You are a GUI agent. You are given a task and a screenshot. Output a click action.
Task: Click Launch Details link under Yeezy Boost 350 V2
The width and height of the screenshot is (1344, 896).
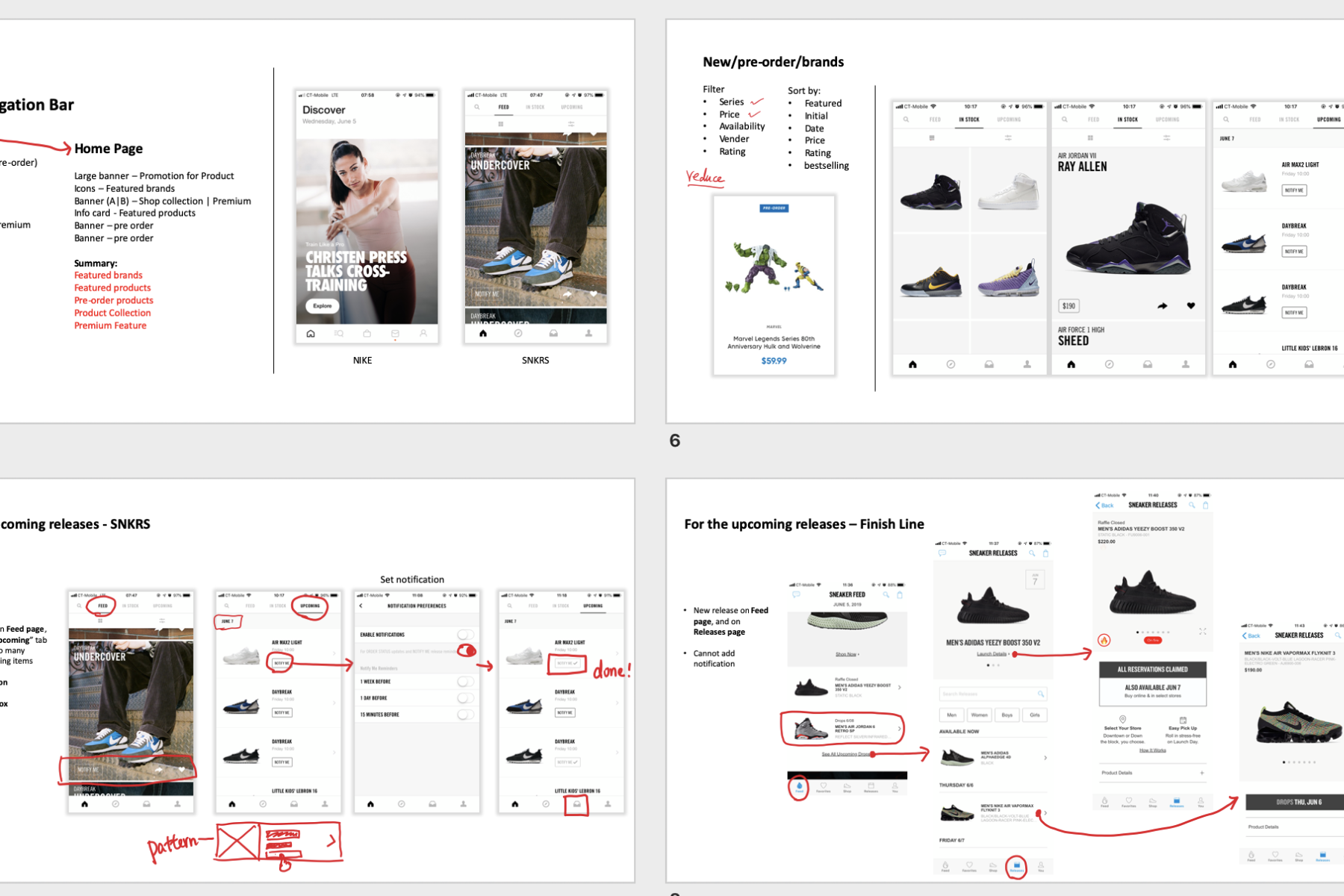point(992,654)
